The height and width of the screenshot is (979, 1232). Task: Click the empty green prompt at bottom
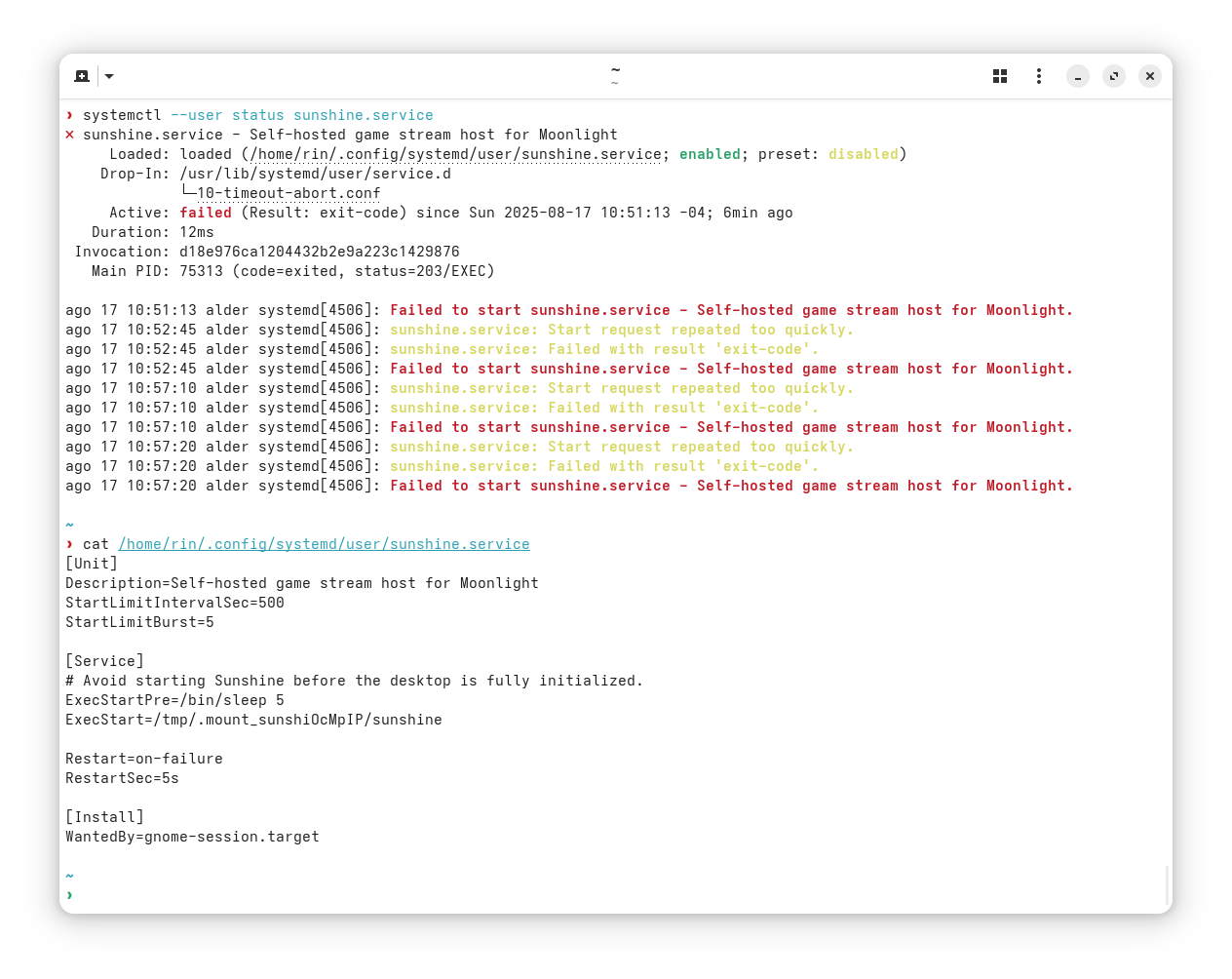[69, 895]
